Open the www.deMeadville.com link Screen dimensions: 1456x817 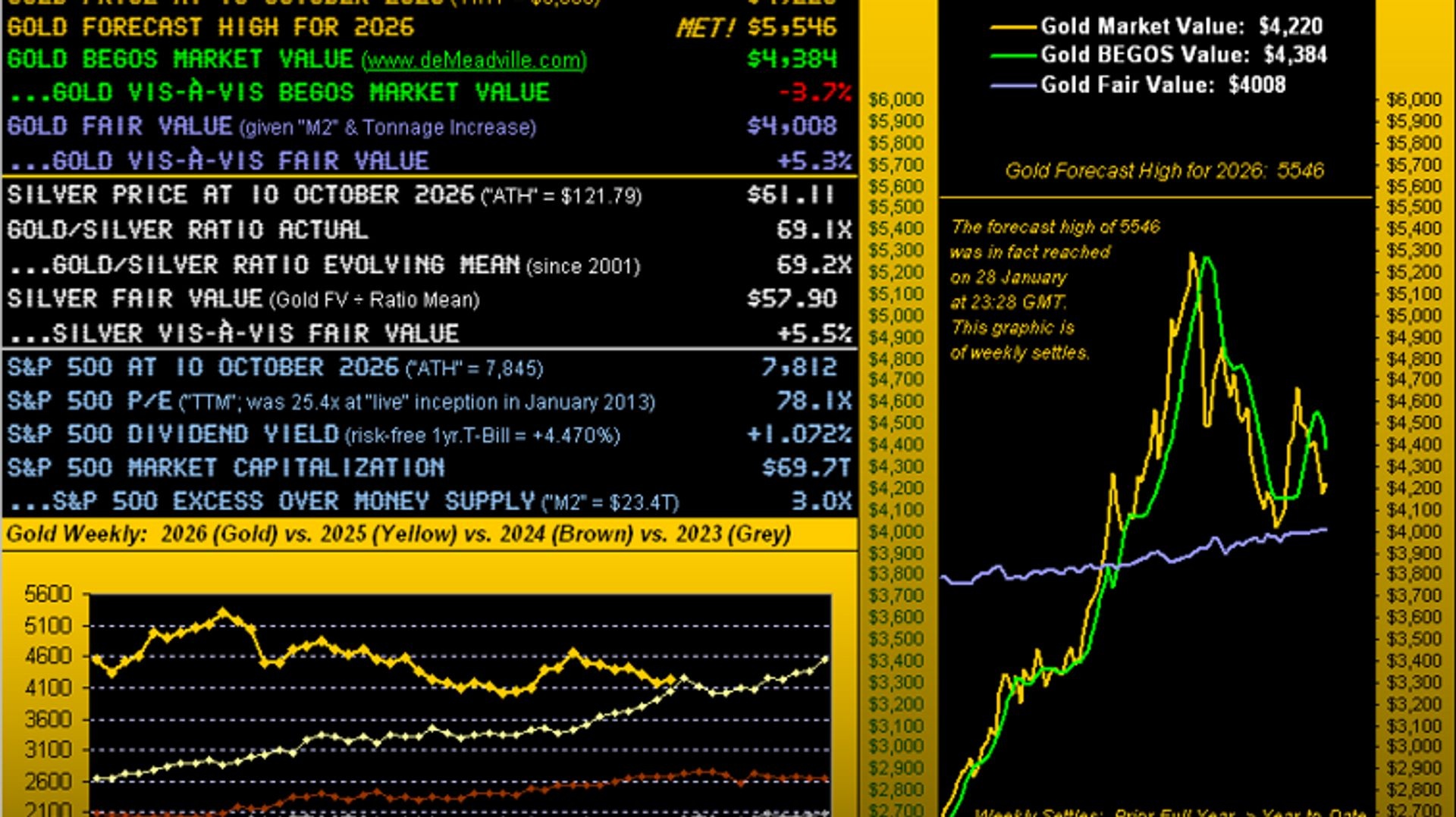(x=474, y=61)
